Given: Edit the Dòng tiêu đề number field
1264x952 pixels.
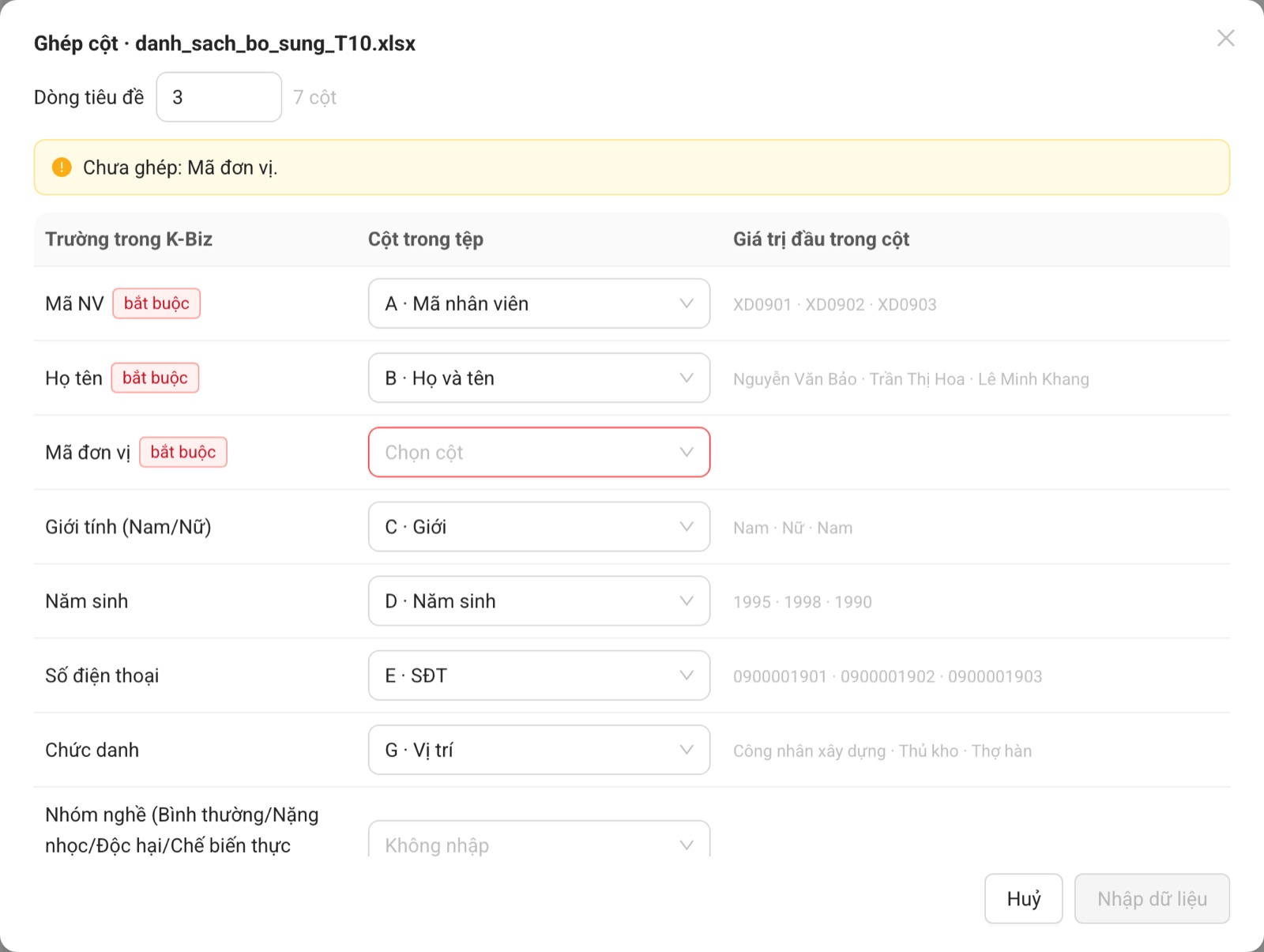Looking at the screenshot, I should [x=219, y=97].
